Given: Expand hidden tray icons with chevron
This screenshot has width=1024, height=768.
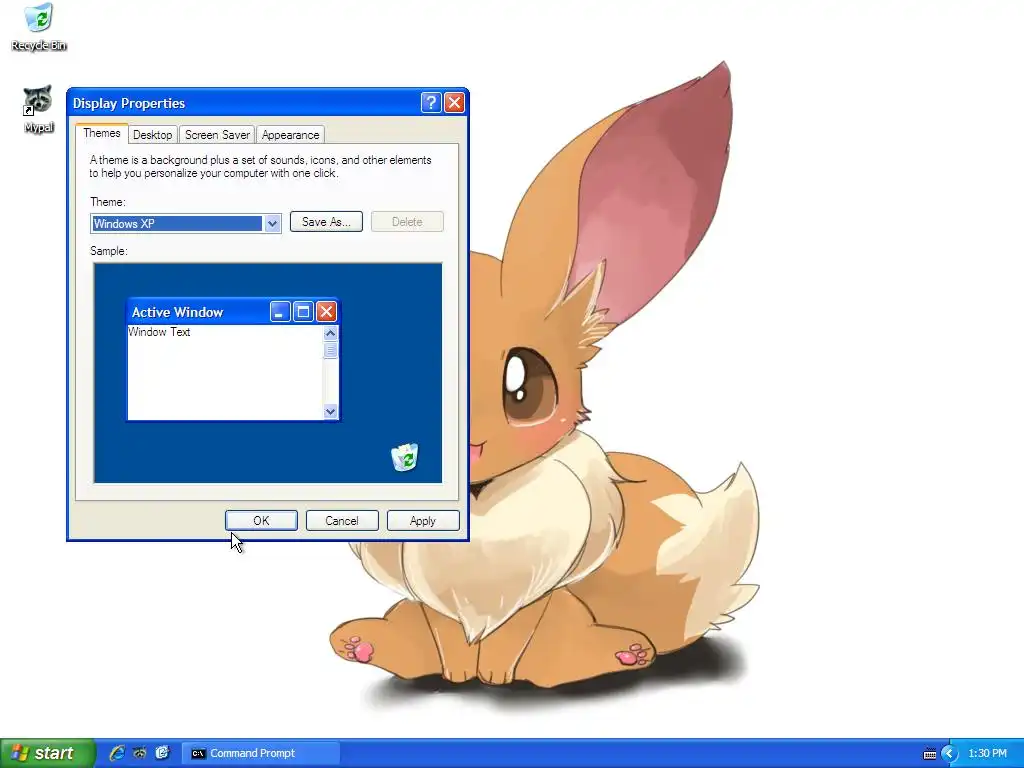Looking at the screenshot, I should (x=949, y=754).
